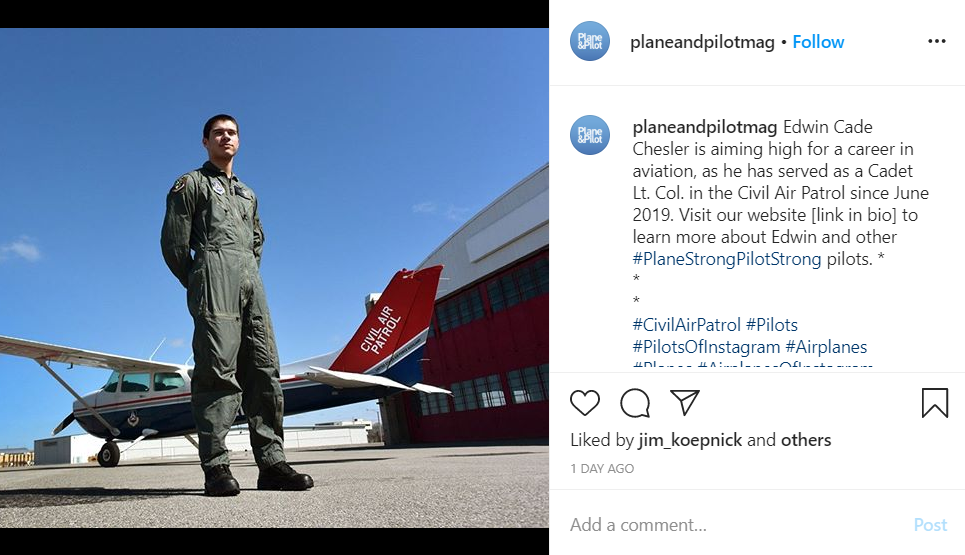Open the three-dot more options menu
965x555 pixels.
937,41
